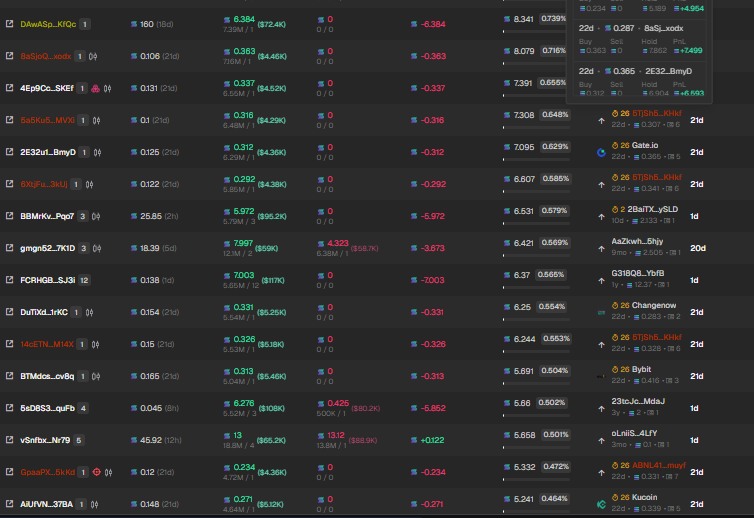
Task: Click candlestick chart icon beside 6XtjFu...3kUj
Action: (89, 184)
